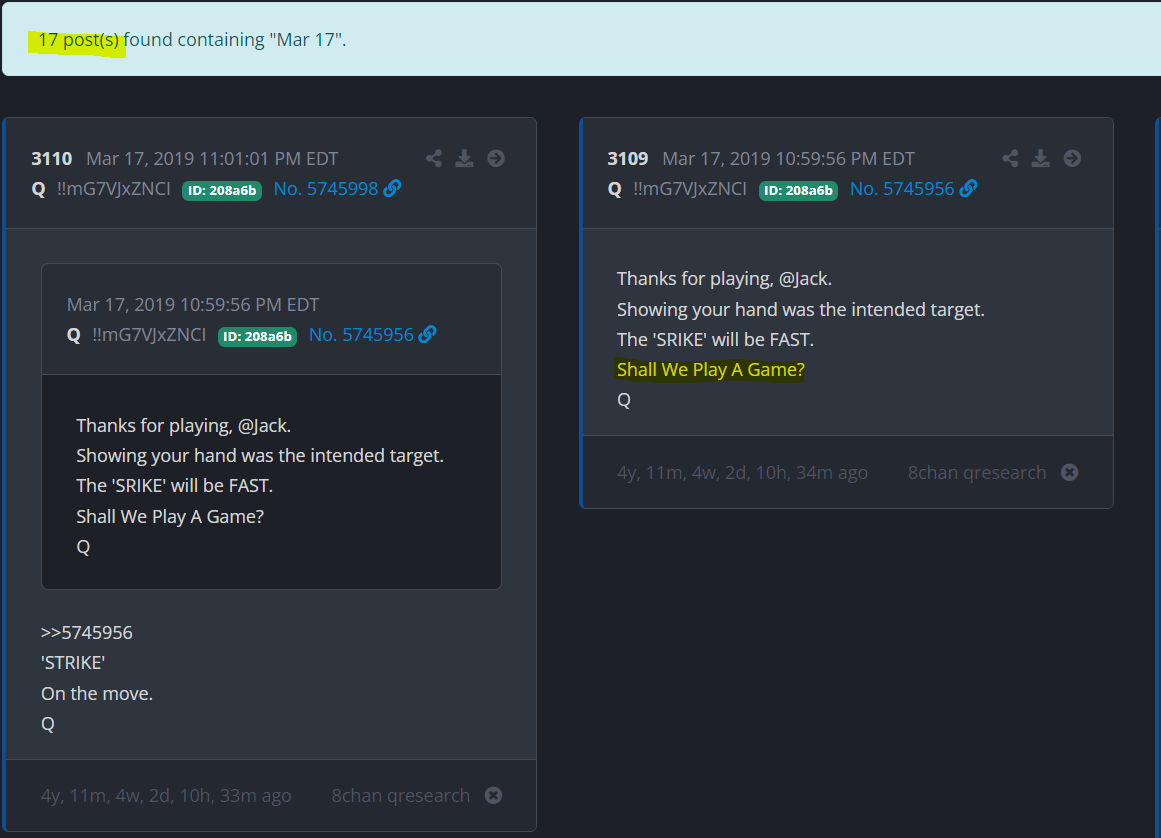Click '4y, 11m, 4w, 2d, 10h, 34m ago'

[742, 472]
